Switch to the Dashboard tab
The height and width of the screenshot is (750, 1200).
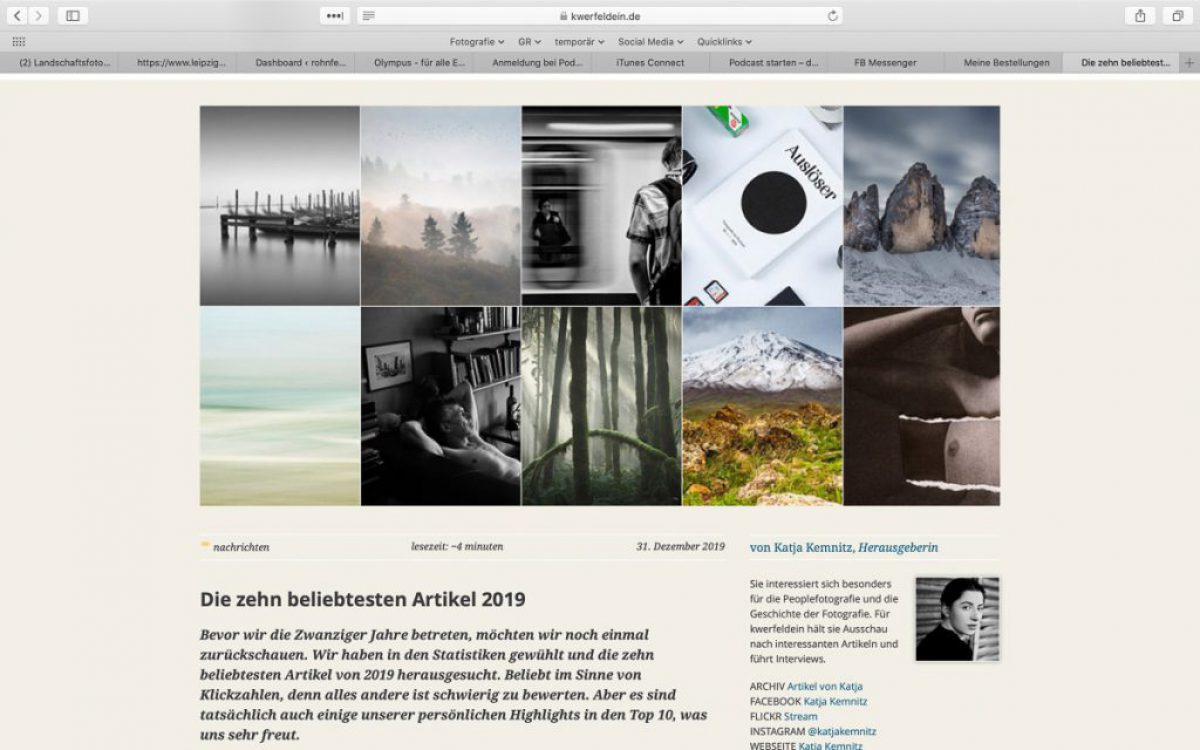pyautogui.click(x=295, y=63)
